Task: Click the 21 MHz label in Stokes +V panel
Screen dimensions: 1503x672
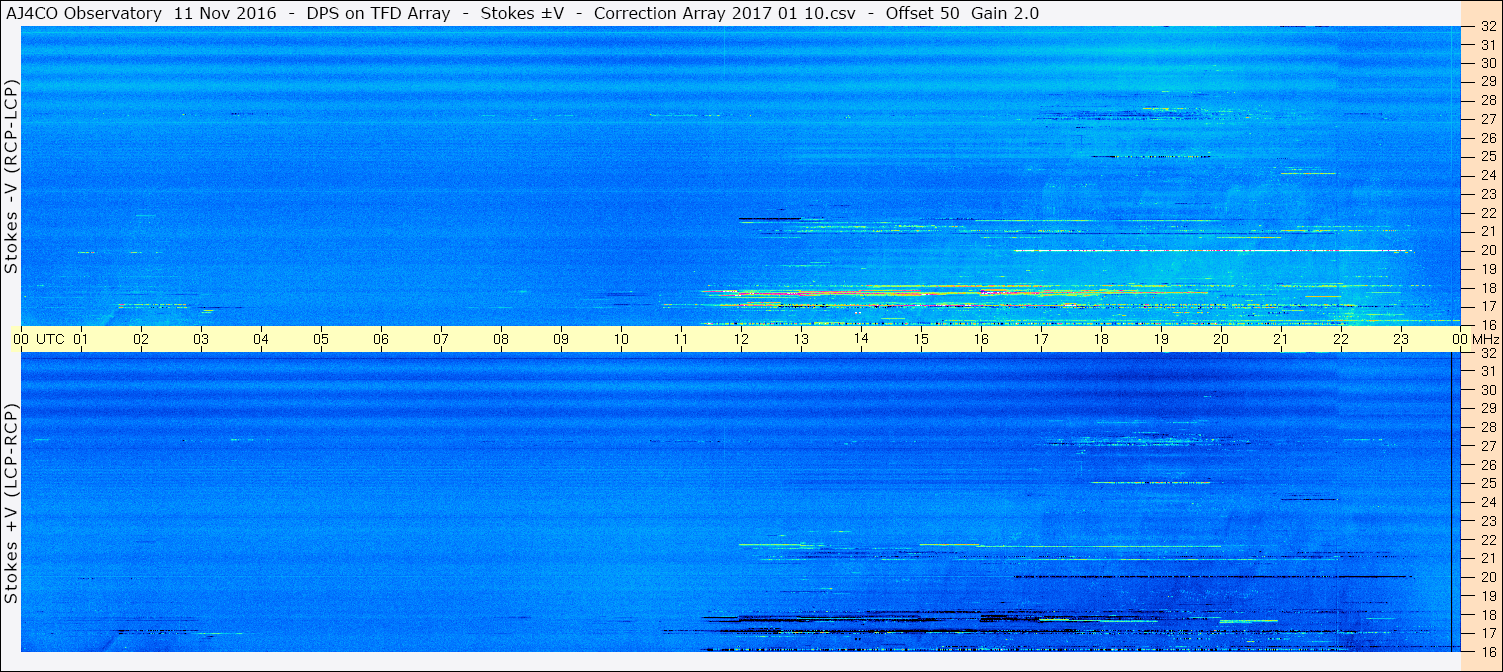Action: point(1488,558)
